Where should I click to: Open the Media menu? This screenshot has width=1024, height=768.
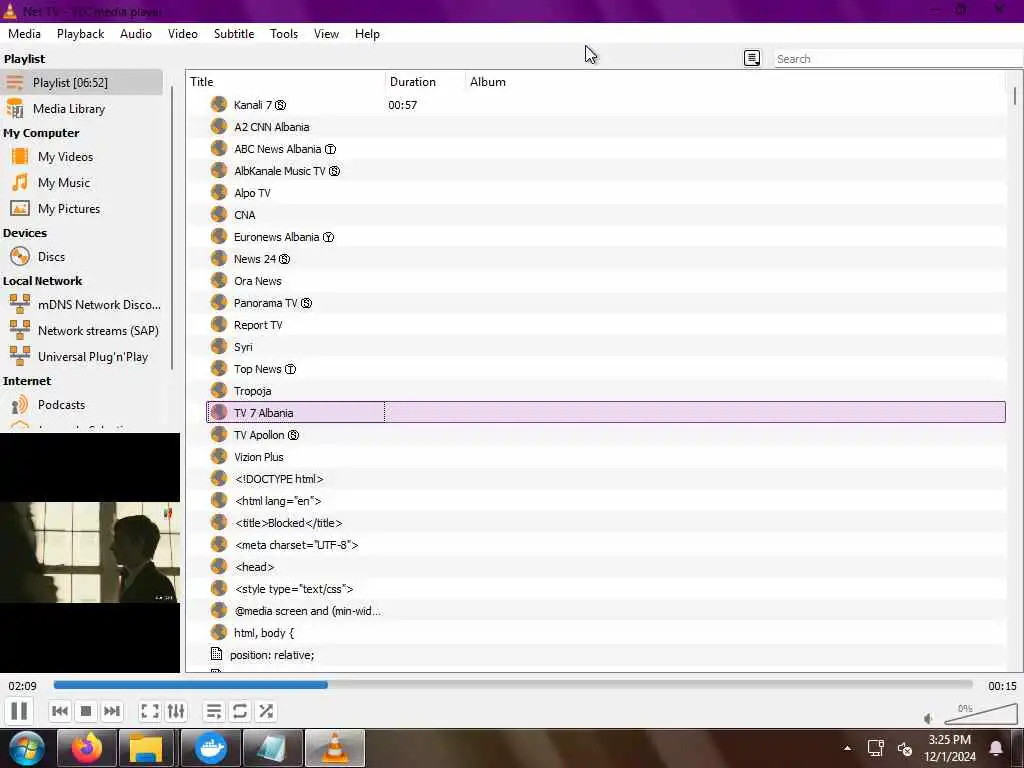(x=24, y=34)
